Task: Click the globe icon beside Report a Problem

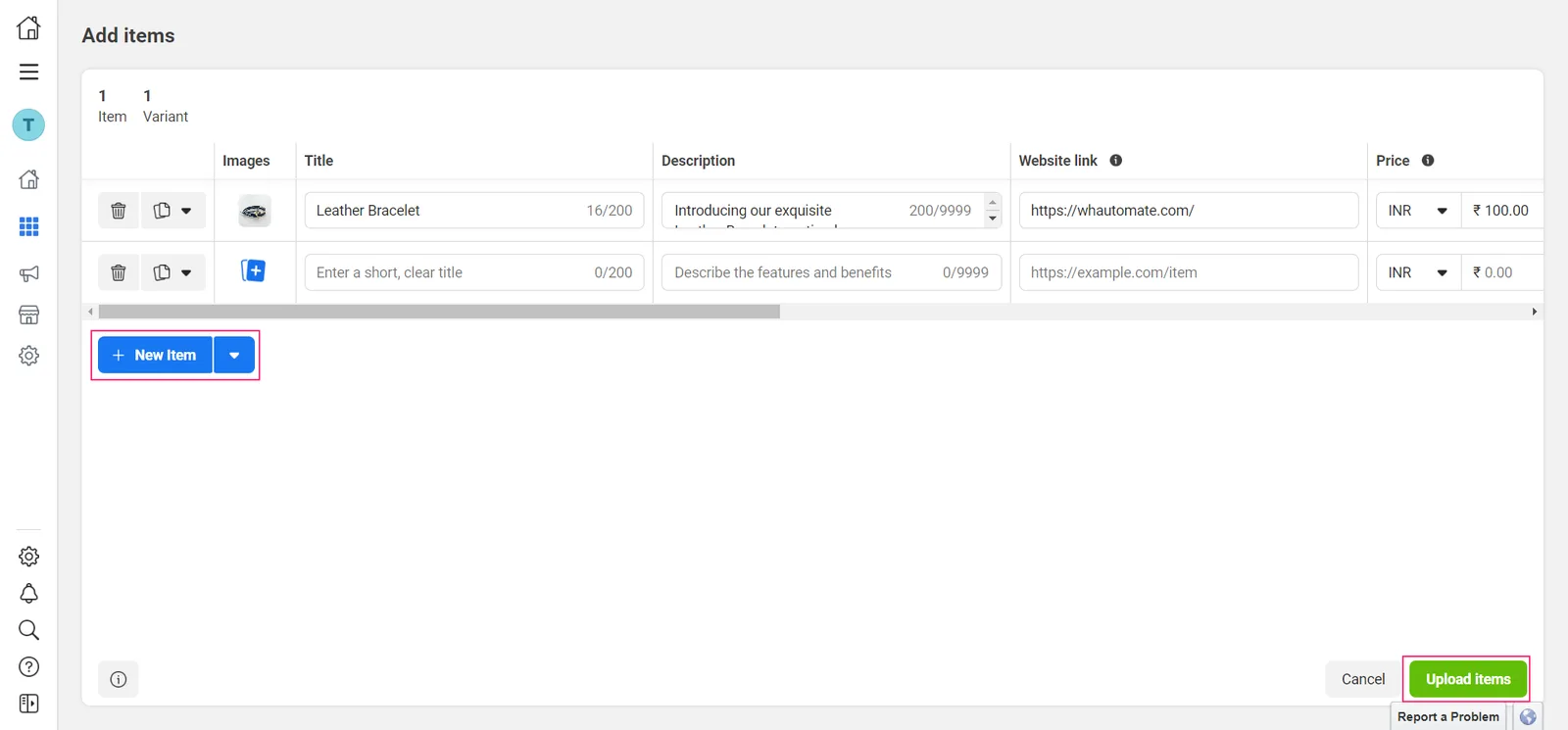Action: pos(1528,716)
